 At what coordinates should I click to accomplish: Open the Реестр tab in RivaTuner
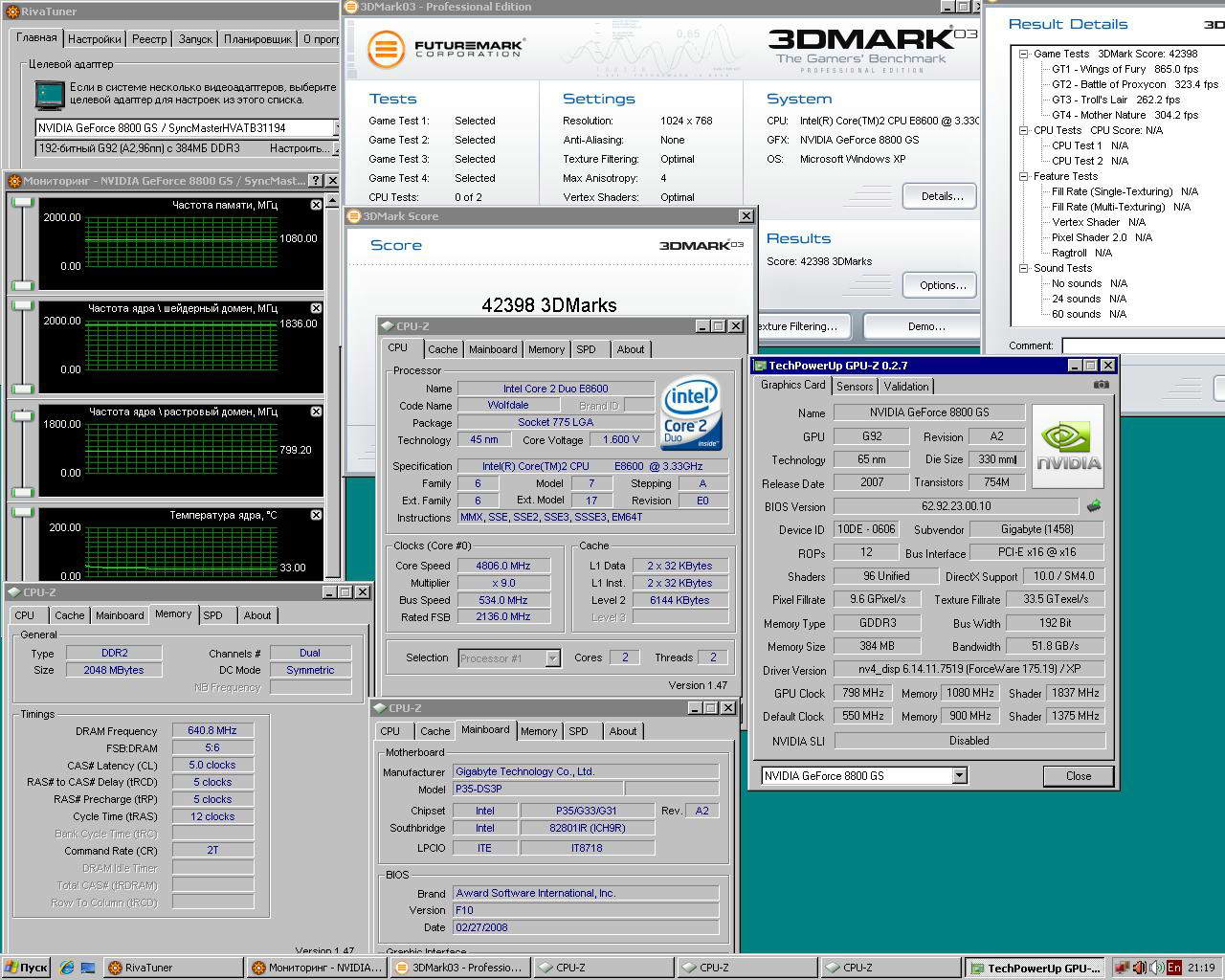click(x=149, y=39)
